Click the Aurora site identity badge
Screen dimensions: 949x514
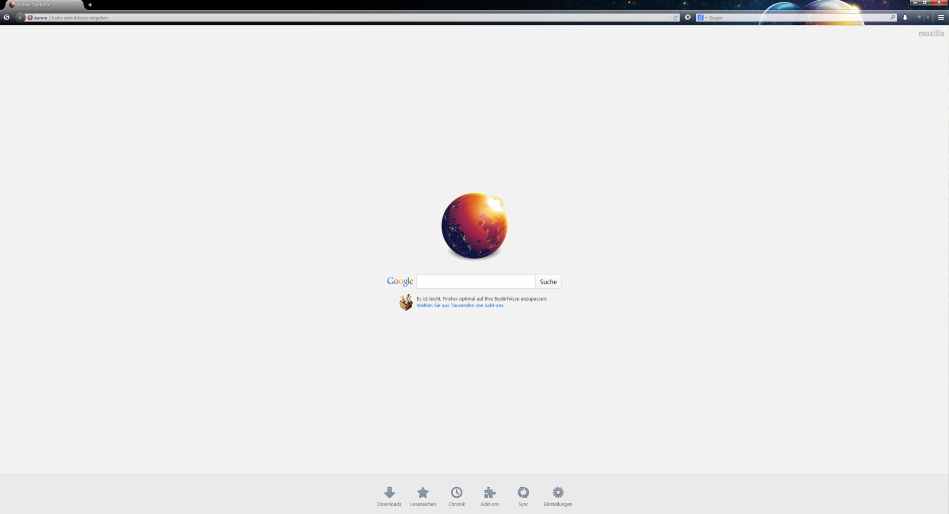pyautogui.click(x=38, y=18)
